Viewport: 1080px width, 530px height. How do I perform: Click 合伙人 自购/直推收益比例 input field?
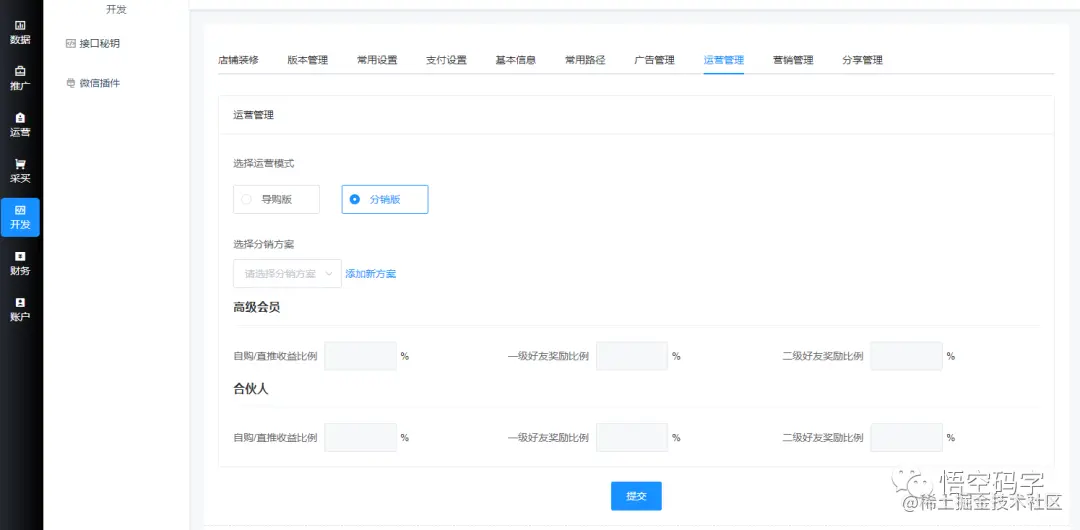361,438
